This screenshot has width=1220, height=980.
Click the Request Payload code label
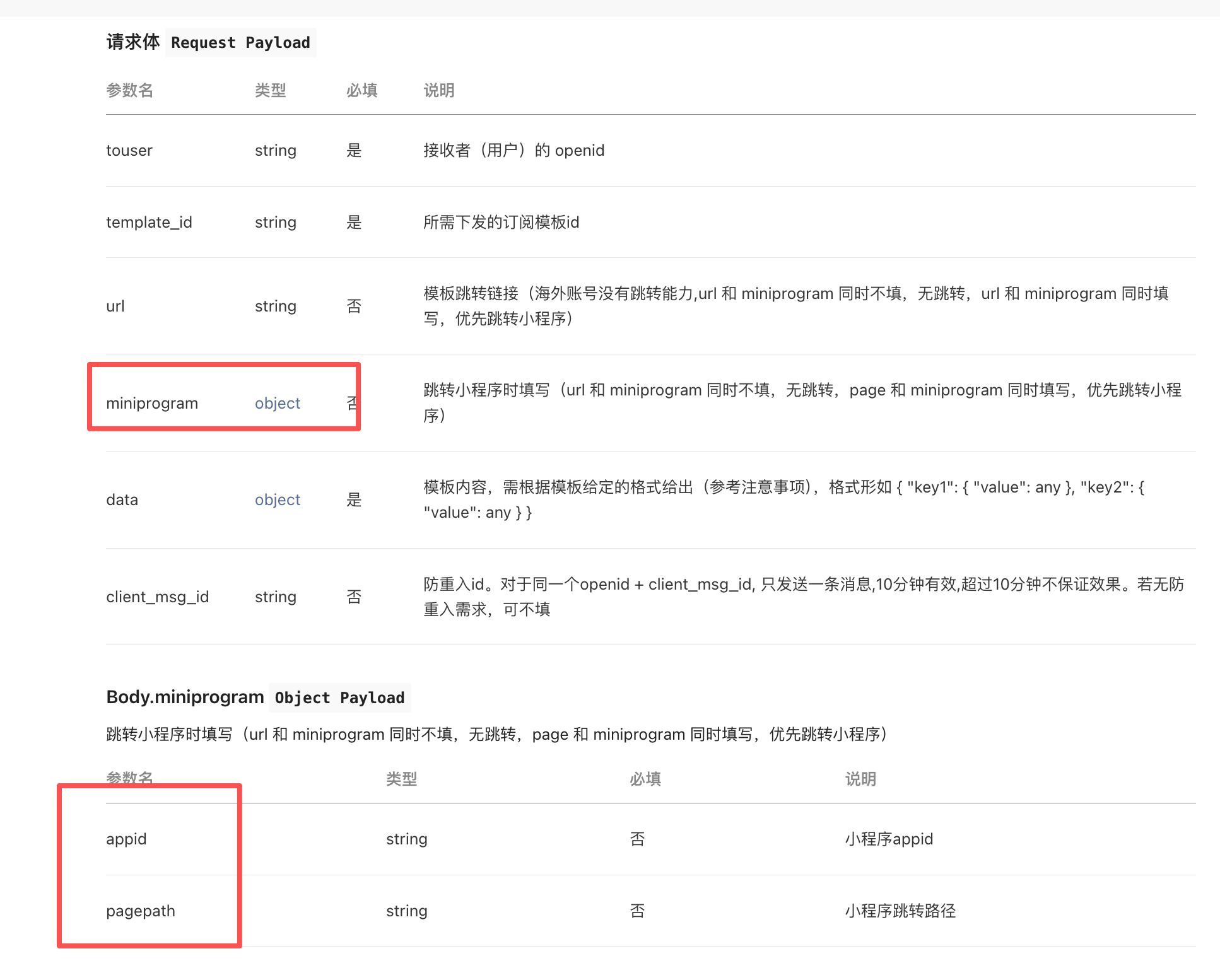(x=240, y=42)
